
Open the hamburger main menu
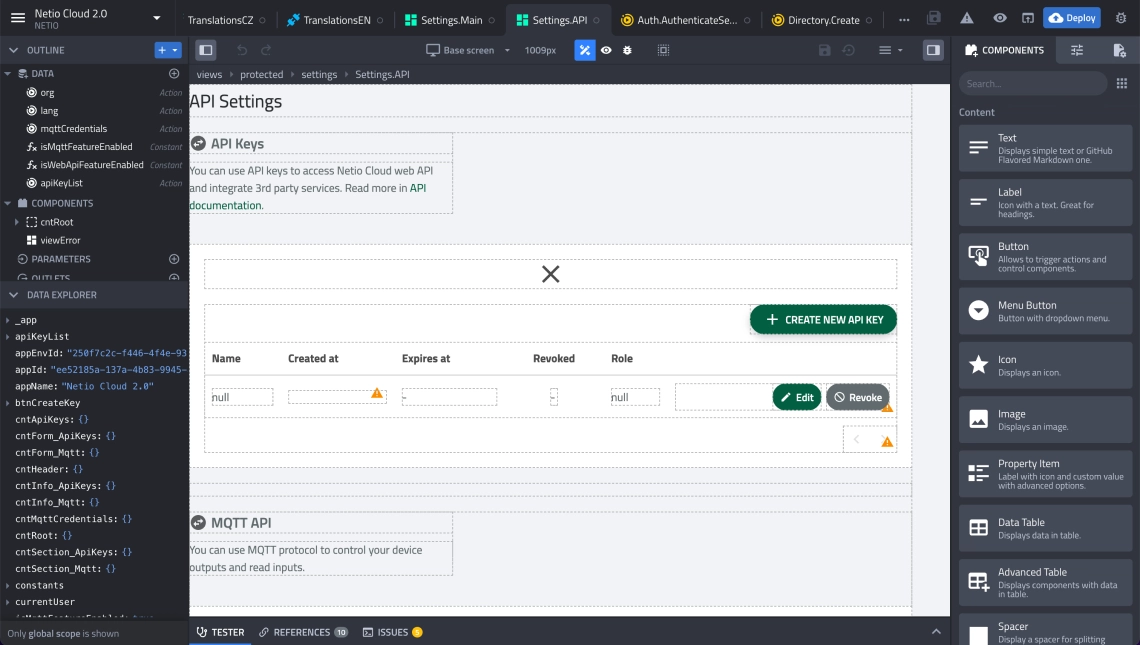(x=18, y=18)
